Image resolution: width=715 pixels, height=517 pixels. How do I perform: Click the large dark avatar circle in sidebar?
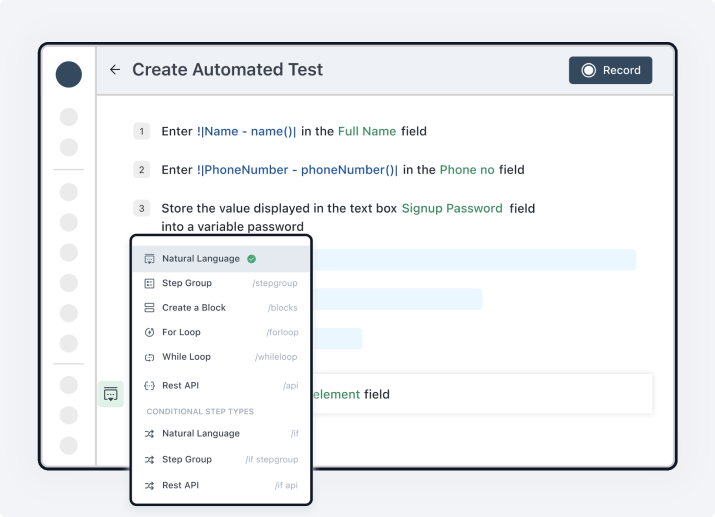coord(69,74)
